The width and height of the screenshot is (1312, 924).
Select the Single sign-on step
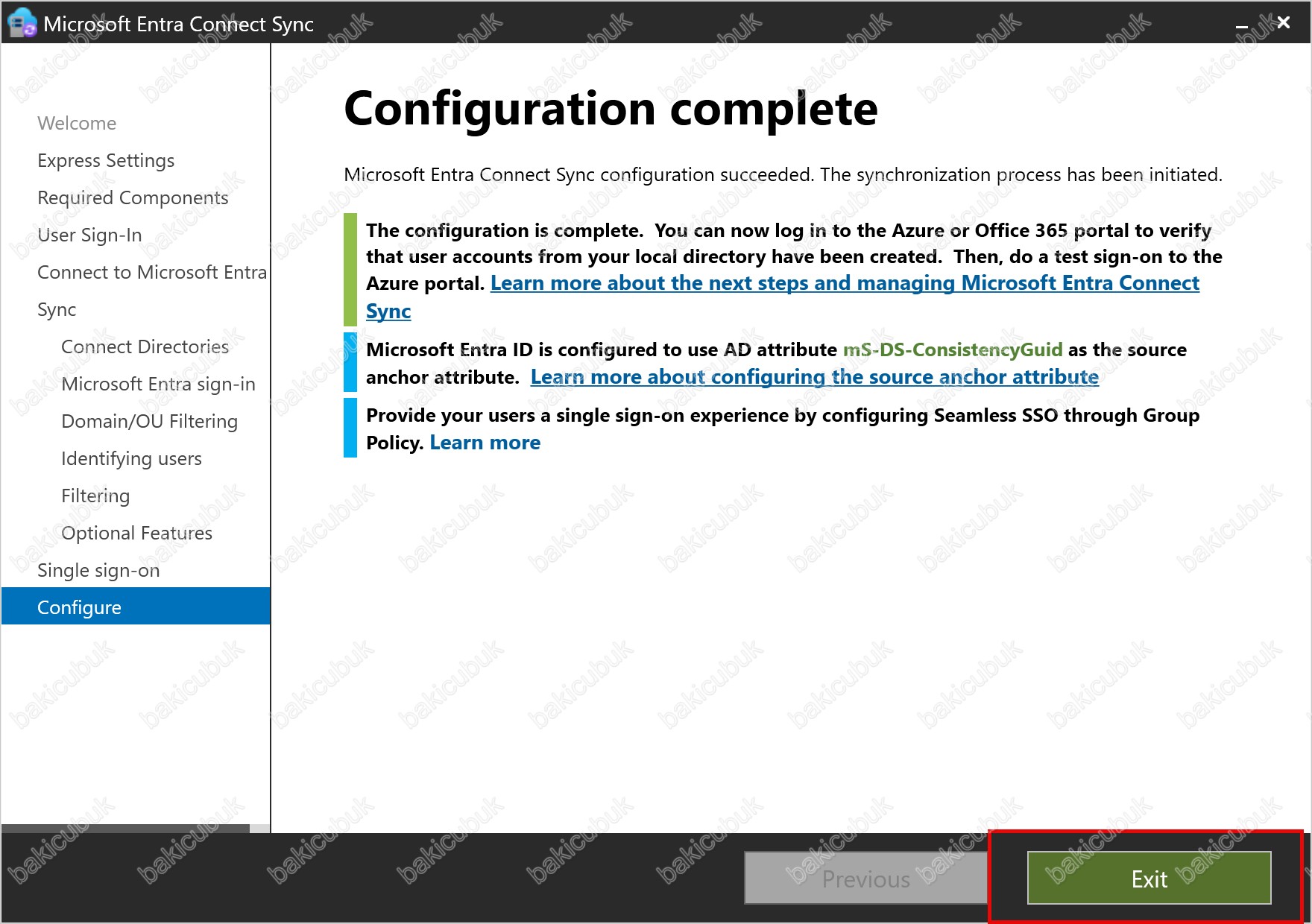[x=98, y=570]
